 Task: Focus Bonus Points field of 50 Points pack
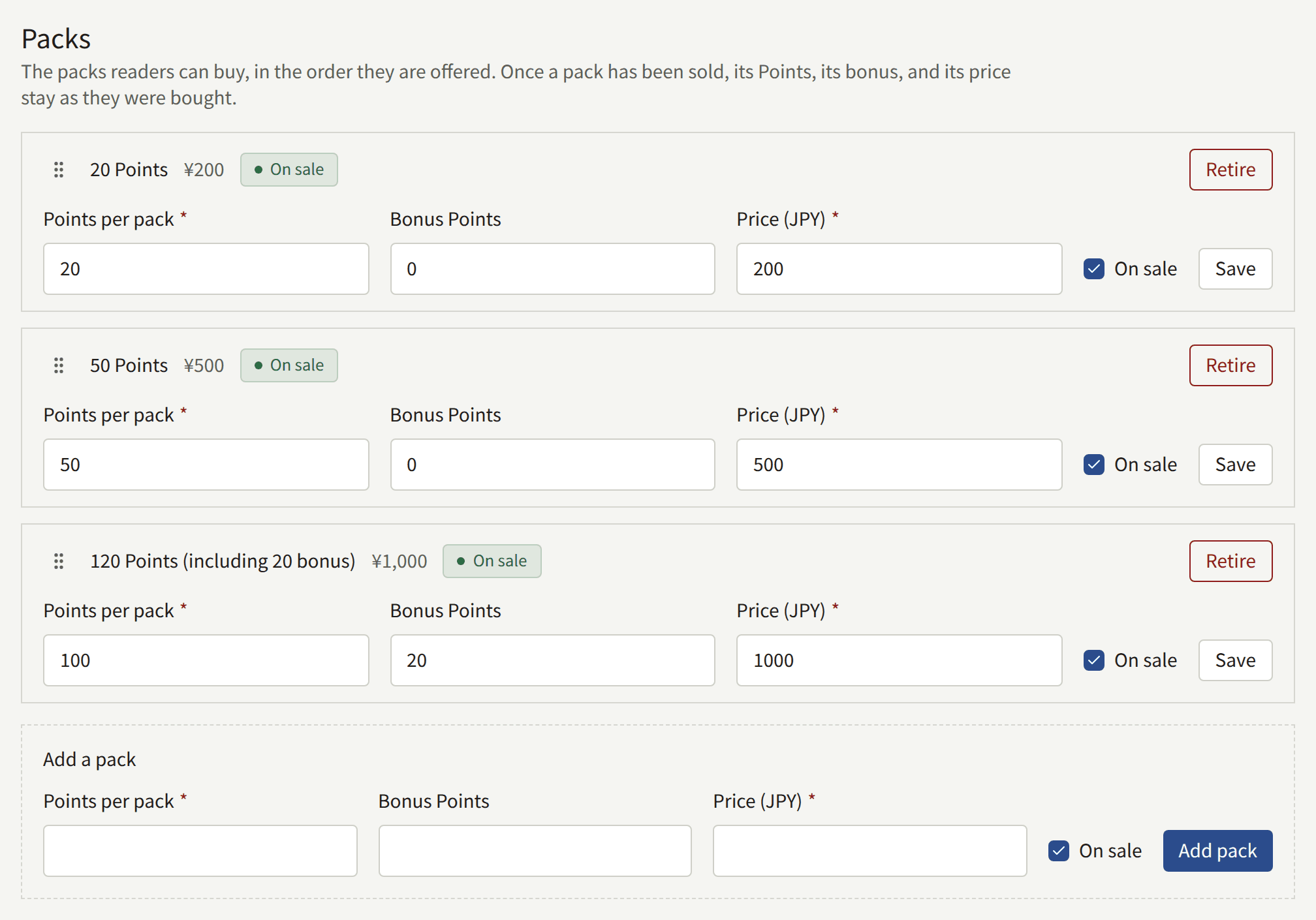click(x=552, y=465)
